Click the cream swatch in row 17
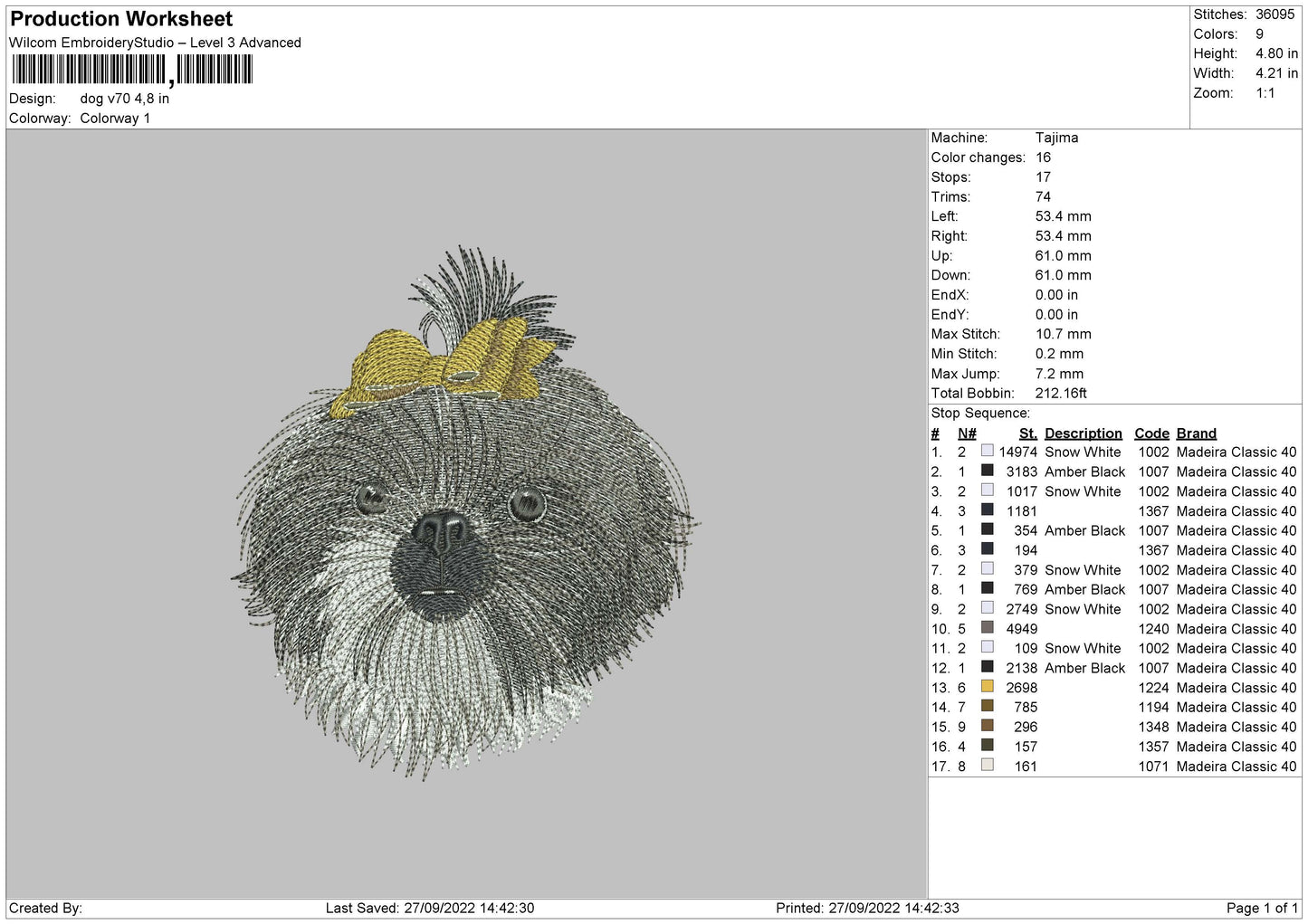The width and height of the screenshot is (1308, 924). point(988,766)
